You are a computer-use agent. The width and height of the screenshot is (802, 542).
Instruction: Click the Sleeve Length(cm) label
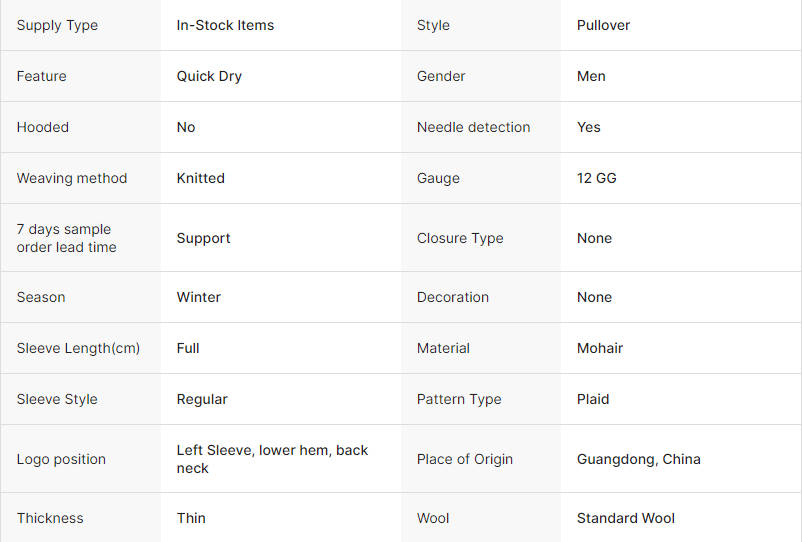[78, 348]
